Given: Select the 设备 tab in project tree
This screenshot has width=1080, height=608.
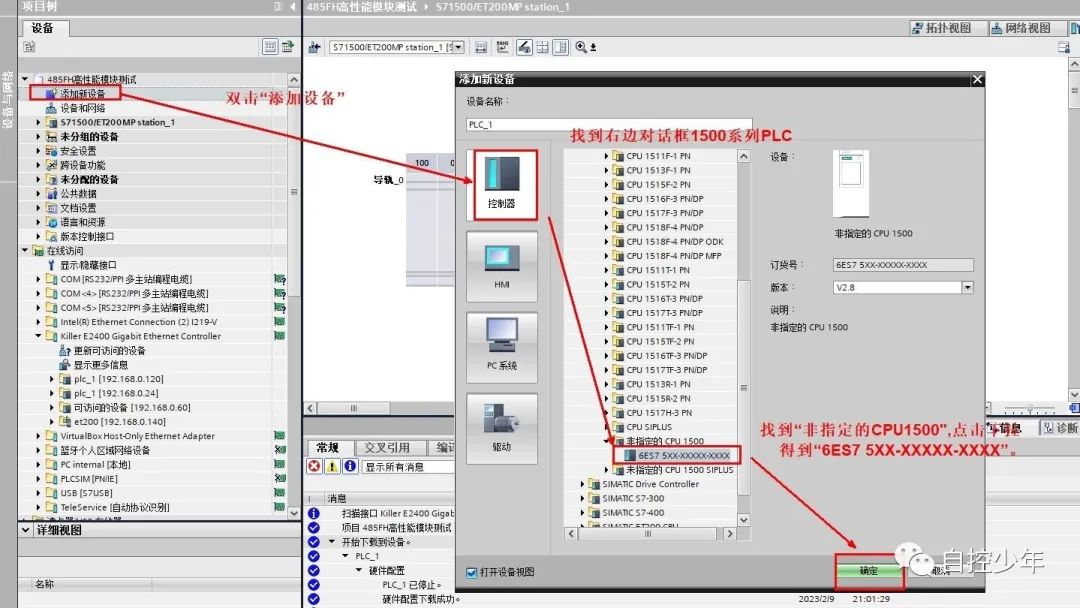Looking at the screenshot, I should (43, 28).
